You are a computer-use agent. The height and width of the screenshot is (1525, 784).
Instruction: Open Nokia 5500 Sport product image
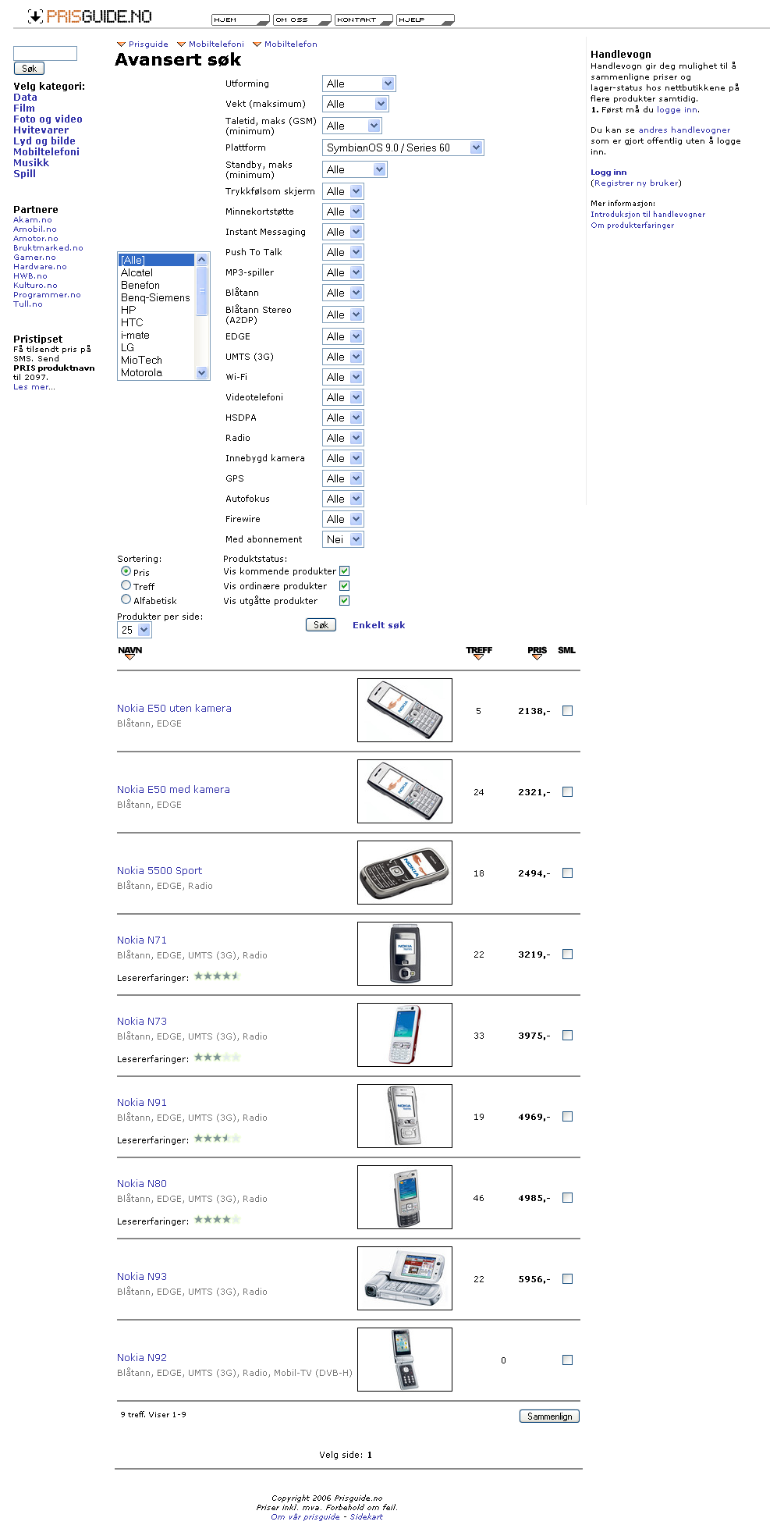(x=405, y=873)
